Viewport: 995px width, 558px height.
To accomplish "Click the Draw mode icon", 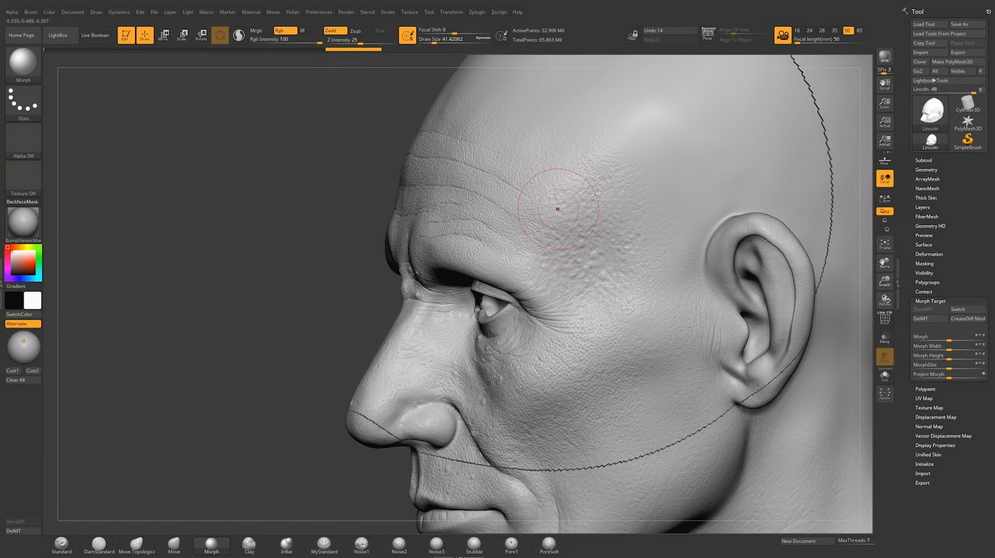I will [145, 35].
